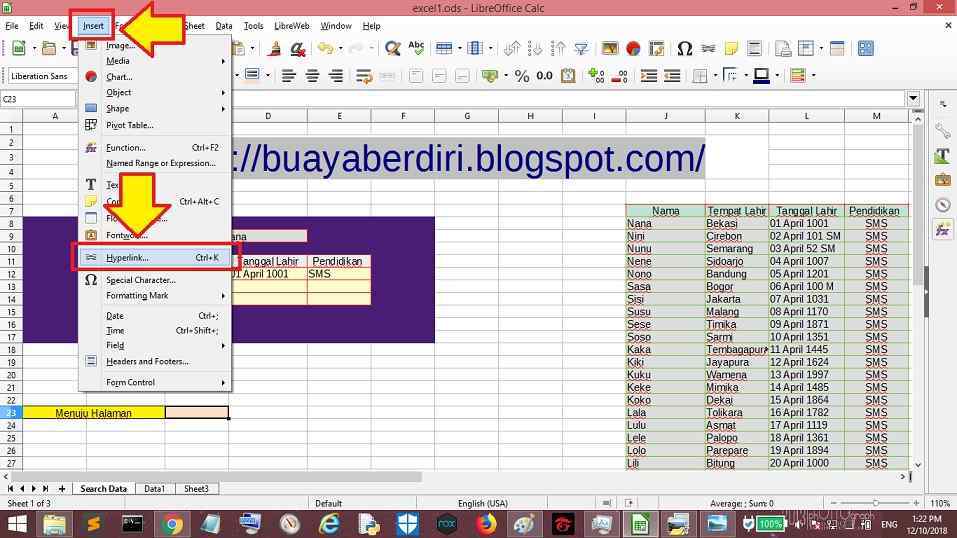The height and width of the screenshot is (538, 957).
Task: Open Insert Rows dropdown arrow
Action: pyautogui.click(x=459, y=48)
